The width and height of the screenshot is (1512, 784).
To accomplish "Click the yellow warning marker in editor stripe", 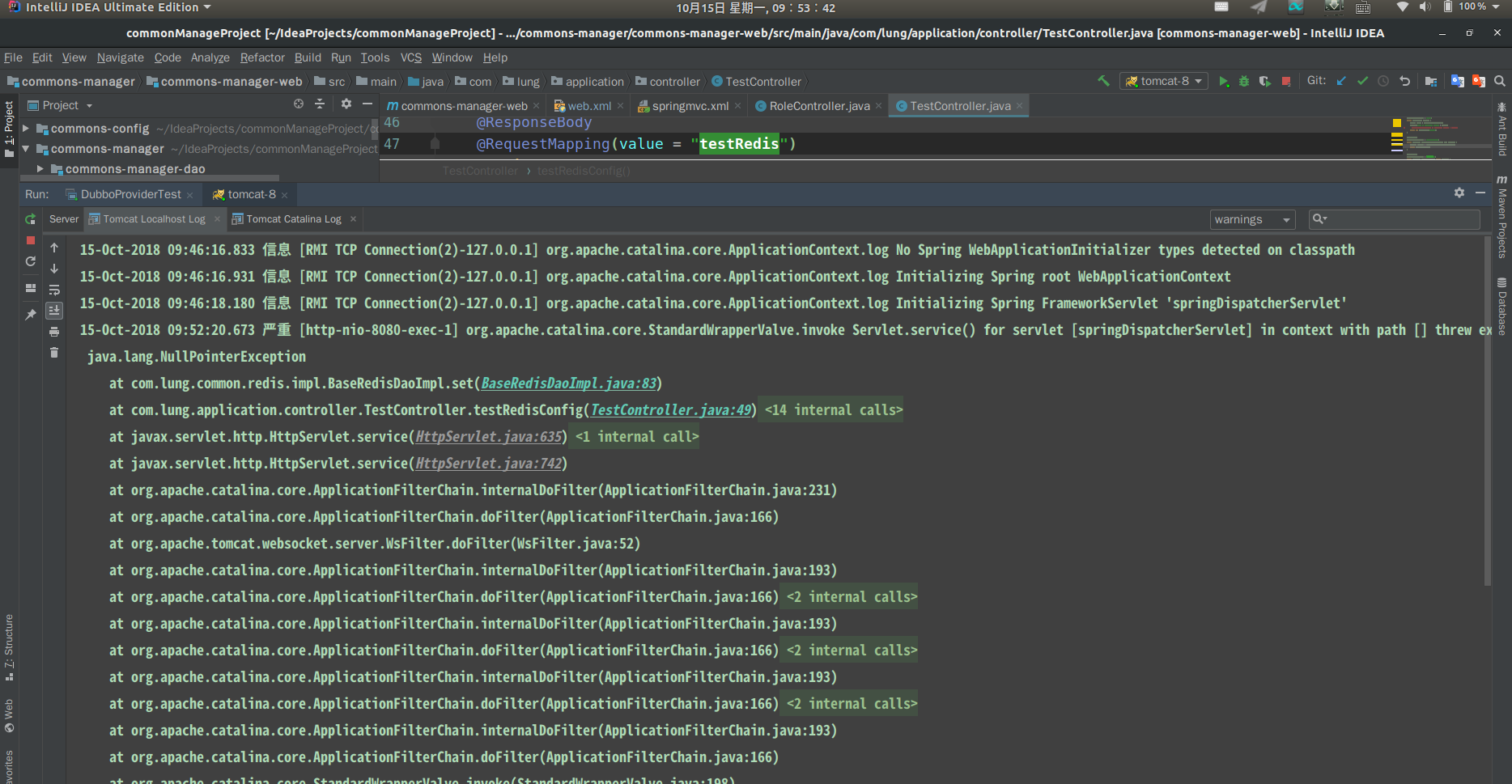I will (x=1396, y=123).
